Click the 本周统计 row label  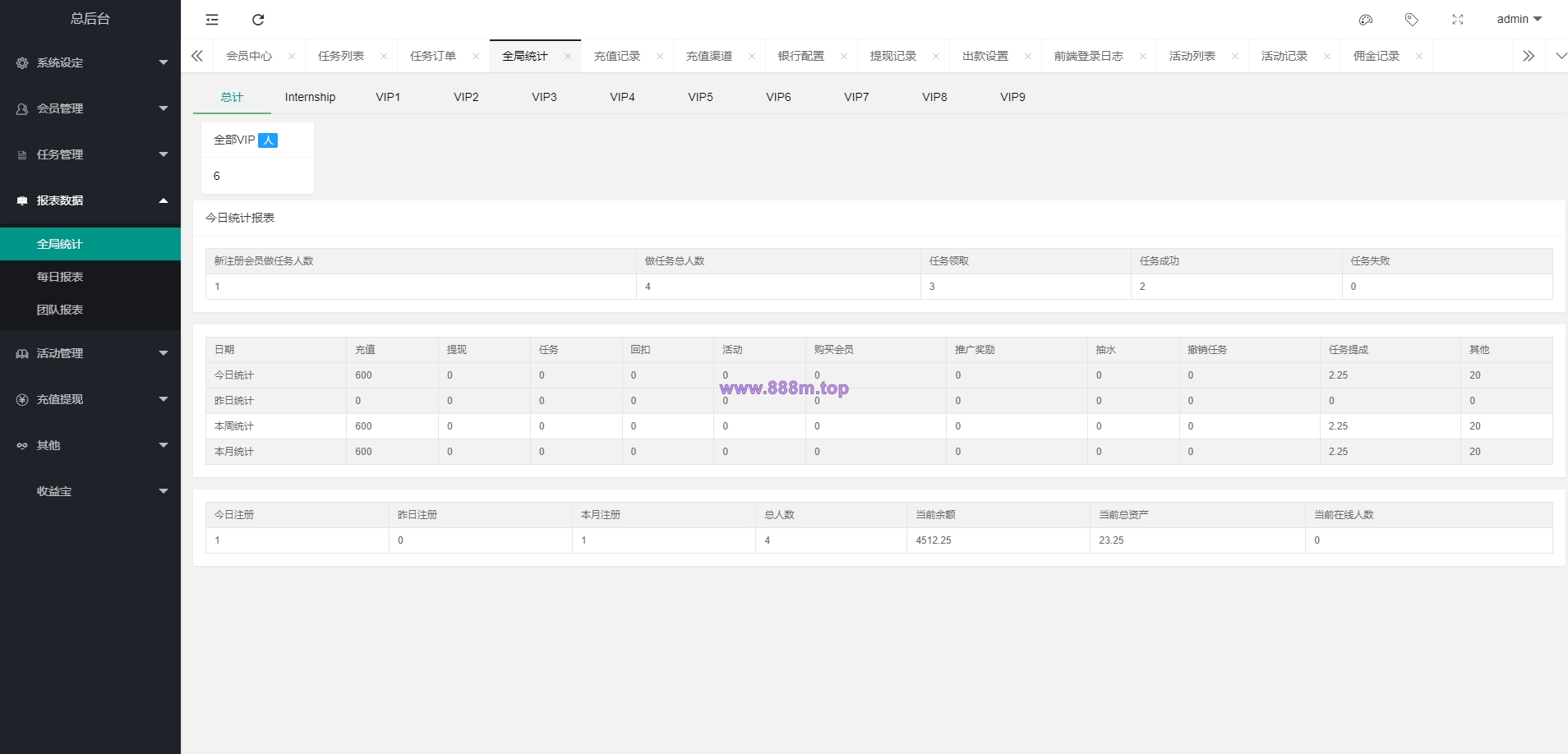pos(234,426)
